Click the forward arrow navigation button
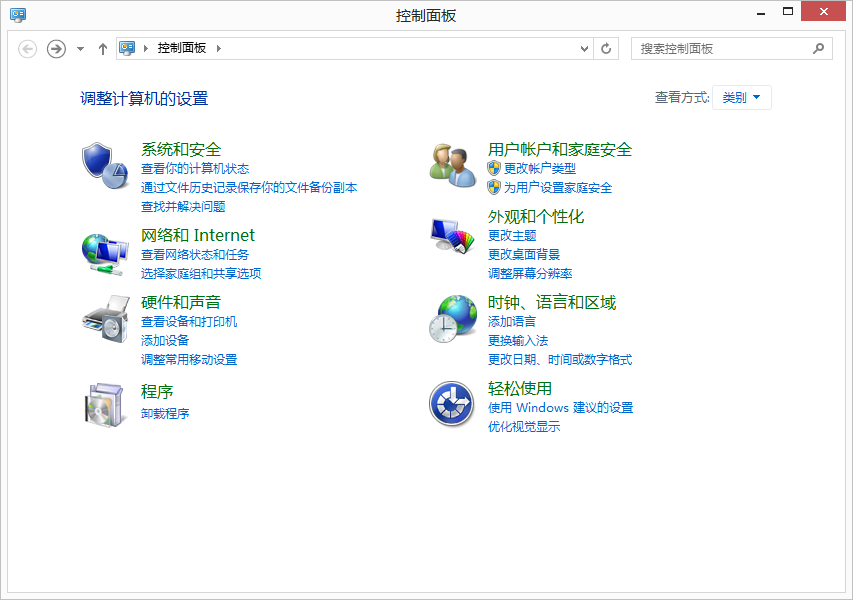The width and height of the screenshot is (853, 600). pyautogui.click(x=56, y=49)
